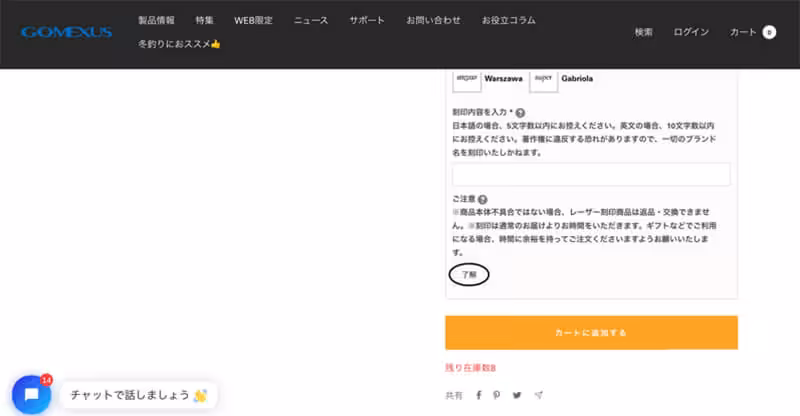The height and width of the screenshot is (416, 800).
Task: Open the WEB限定 menu item
Action: [x=253, y=20]
